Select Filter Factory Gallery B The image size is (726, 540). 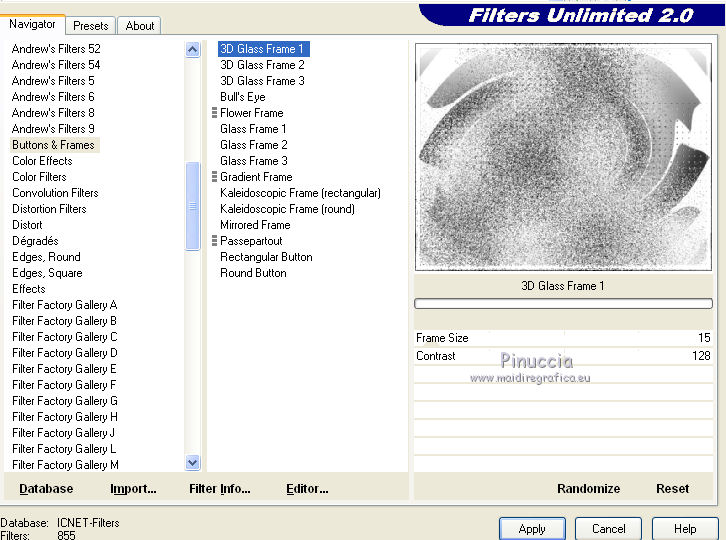[64, 320]
